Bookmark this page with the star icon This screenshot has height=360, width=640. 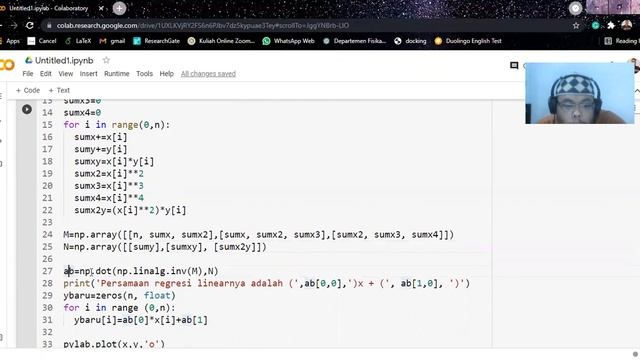pos(576,25)
